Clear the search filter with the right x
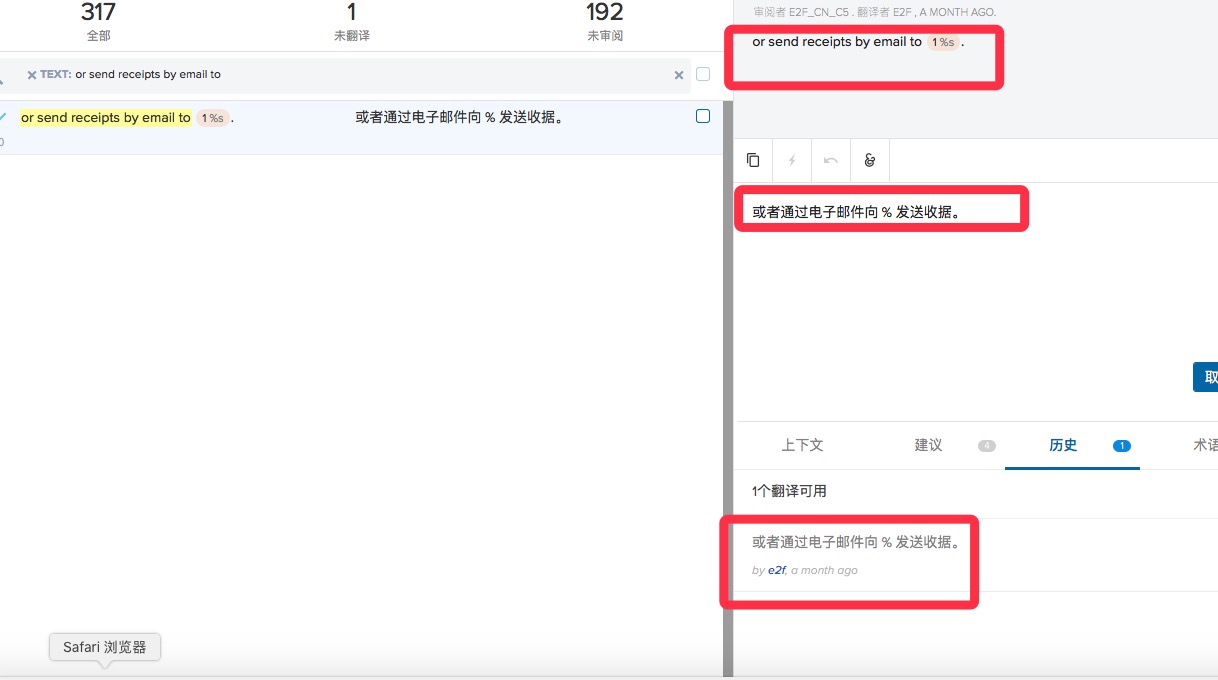Image resolution: width=1218 pixels, height=680 pixels. click(679, 74)
